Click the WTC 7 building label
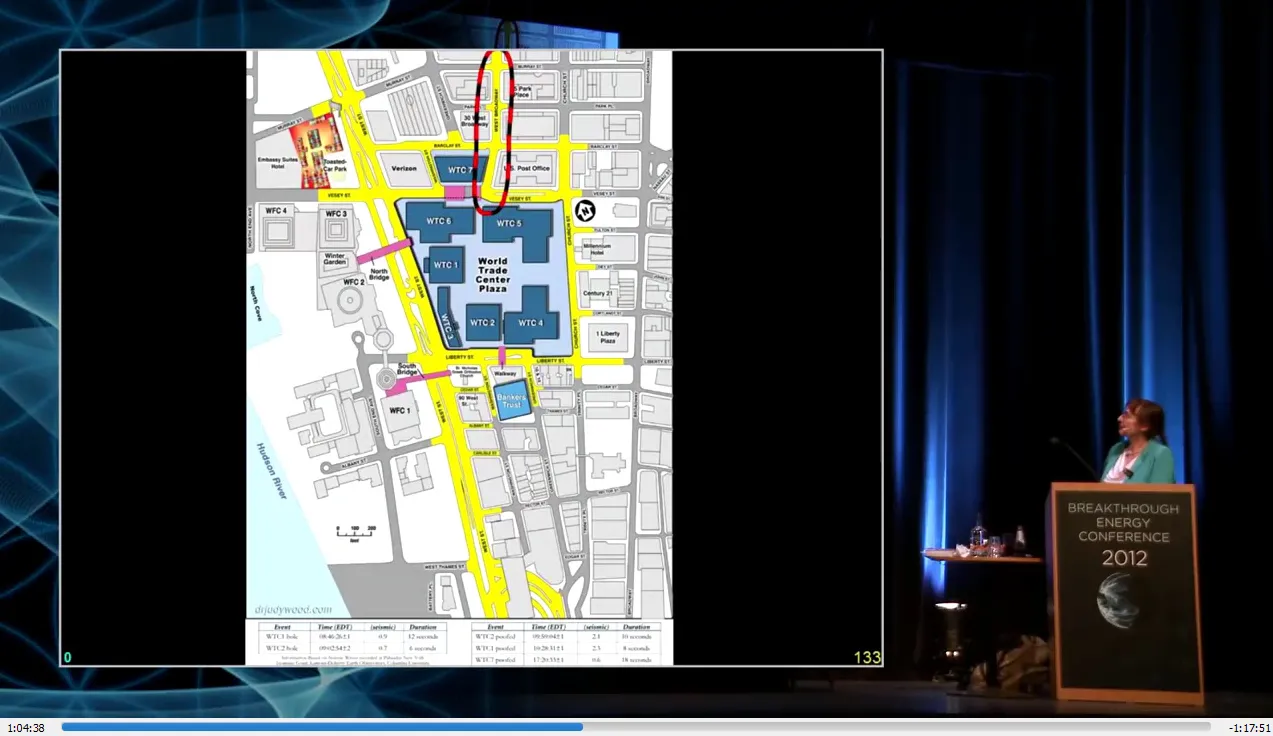The image size is (1273, 736). pos(461,170)
